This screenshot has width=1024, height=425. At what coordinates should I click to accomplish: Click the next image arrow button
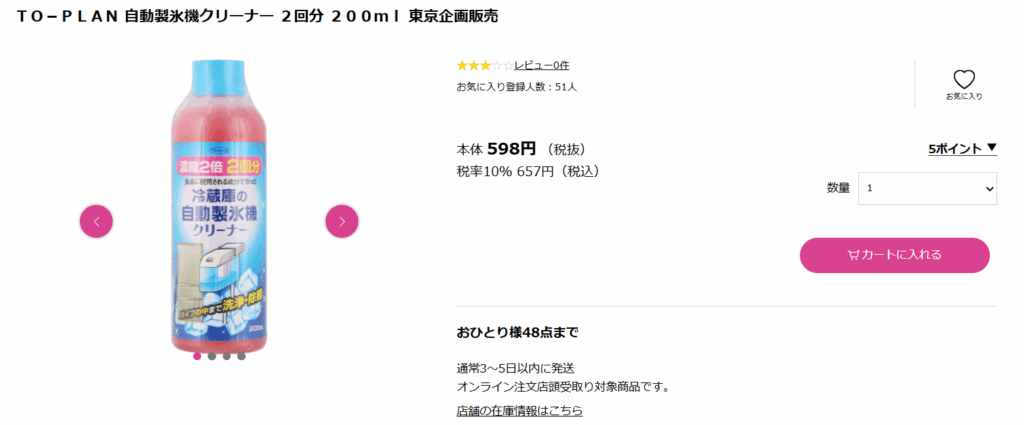(342, 221)
